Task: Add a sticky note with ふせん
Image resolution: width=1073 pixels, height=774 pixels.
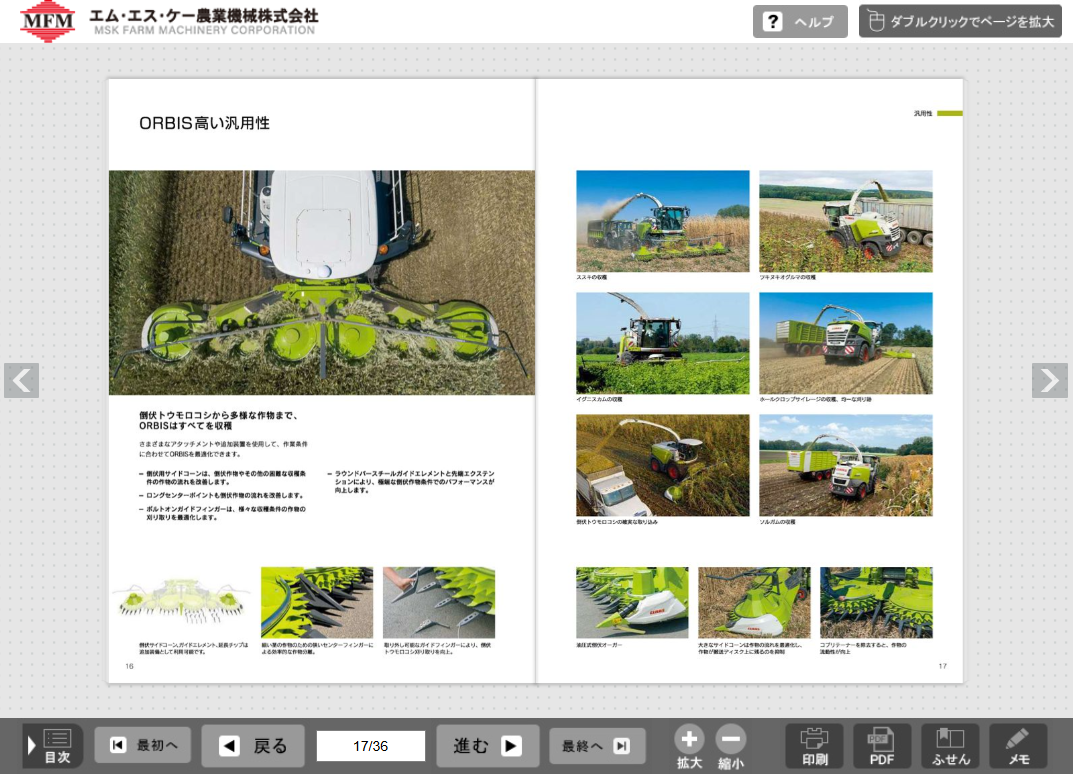Action: (x=950, y=746)
